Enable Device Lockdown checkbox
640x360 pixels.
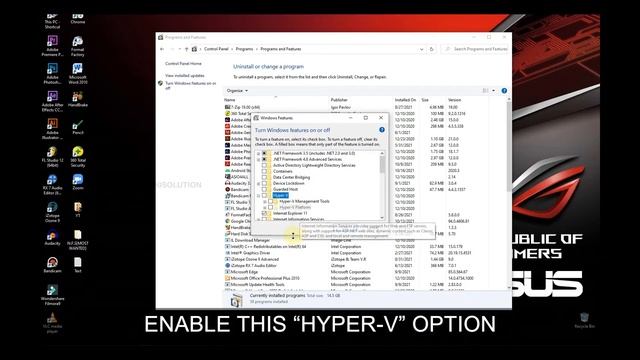coord(264,183)
